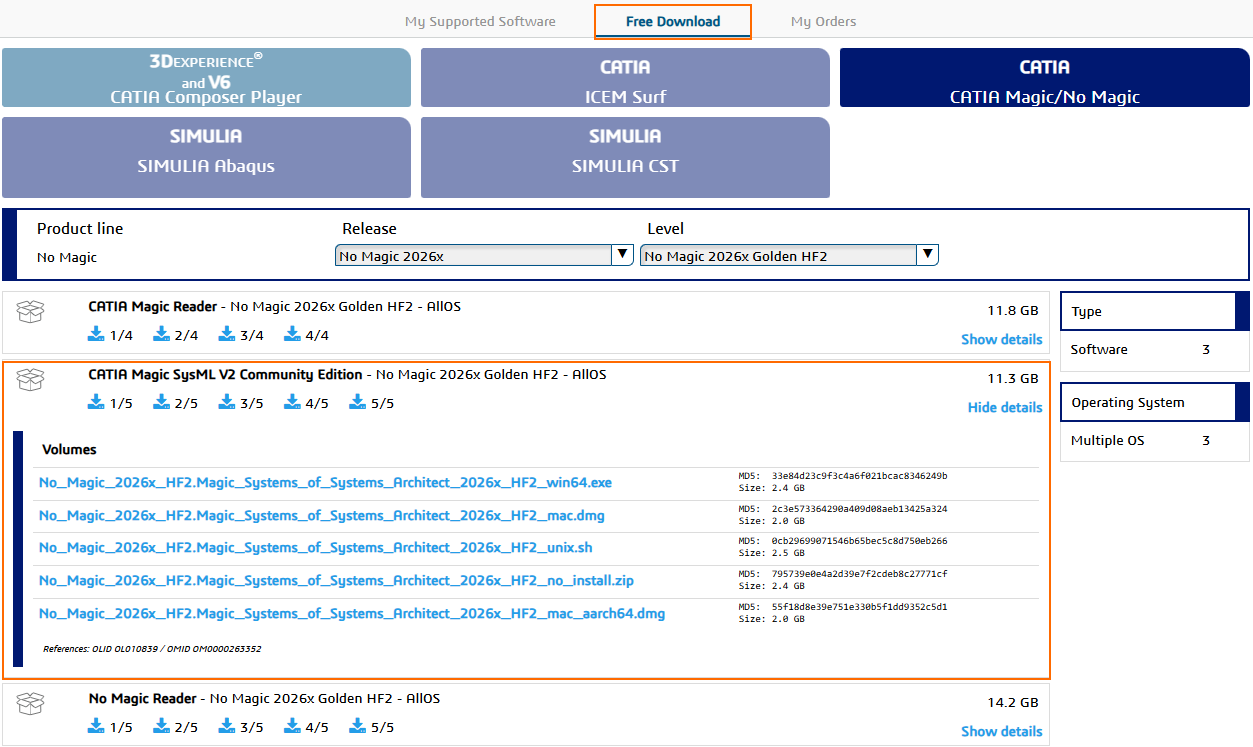This screenshot has width=1253, height=747.
Task: Download the mac_aarch64.dmg volume file
Action: (351, 614)
